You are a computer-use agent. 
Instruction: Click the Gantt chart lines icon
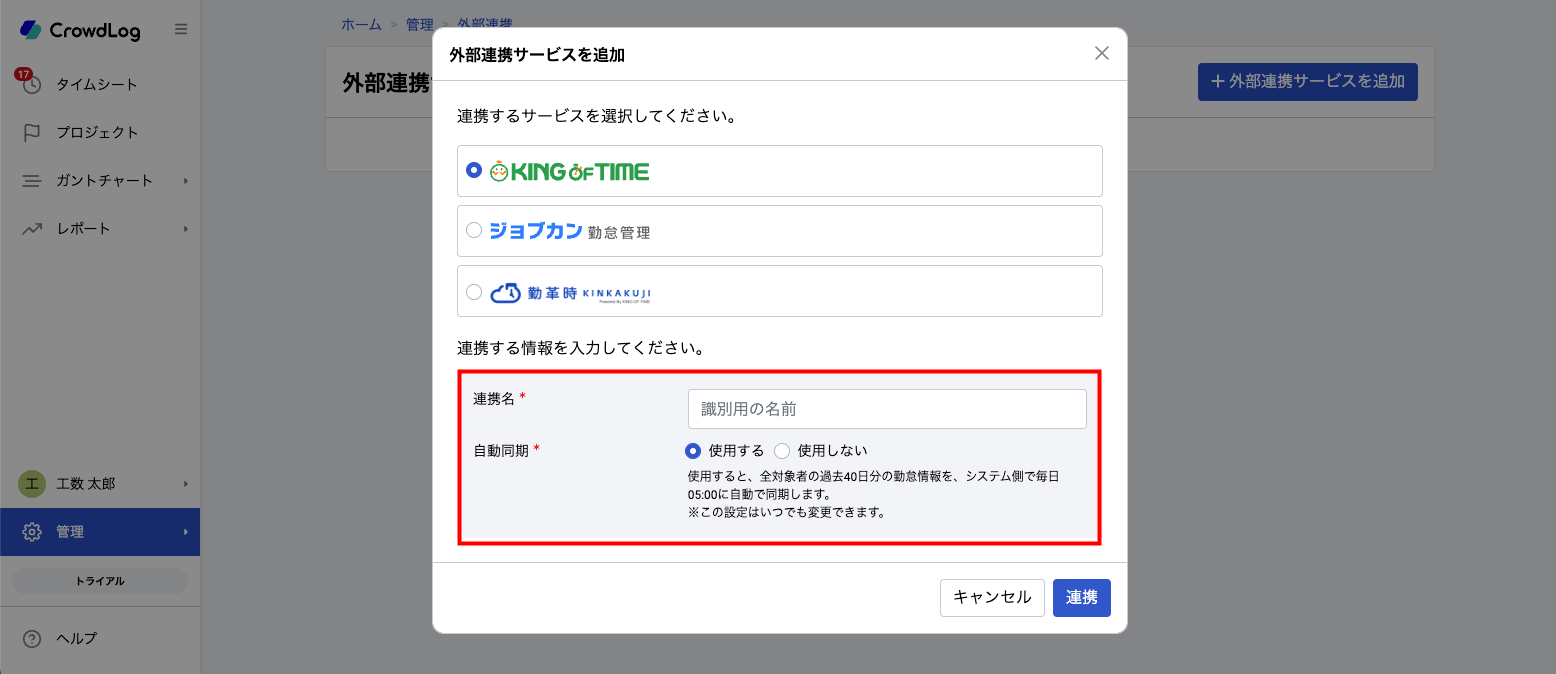(x=32, y=181)
